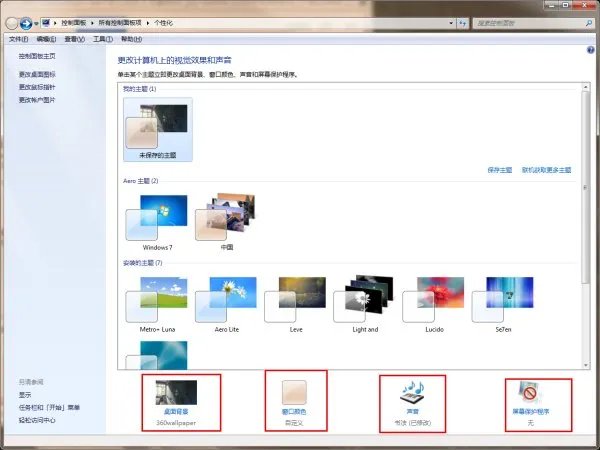Open 更改鼠标指针 link
Screen dimensions: 600x450
point(37,87)
